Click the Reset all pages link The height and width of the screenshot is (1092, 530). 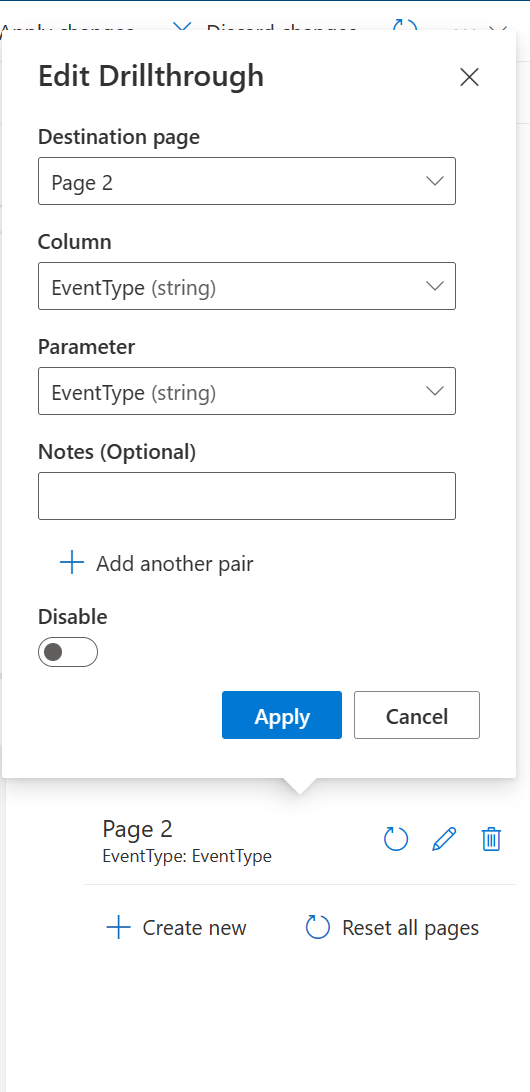coord(410,928)
